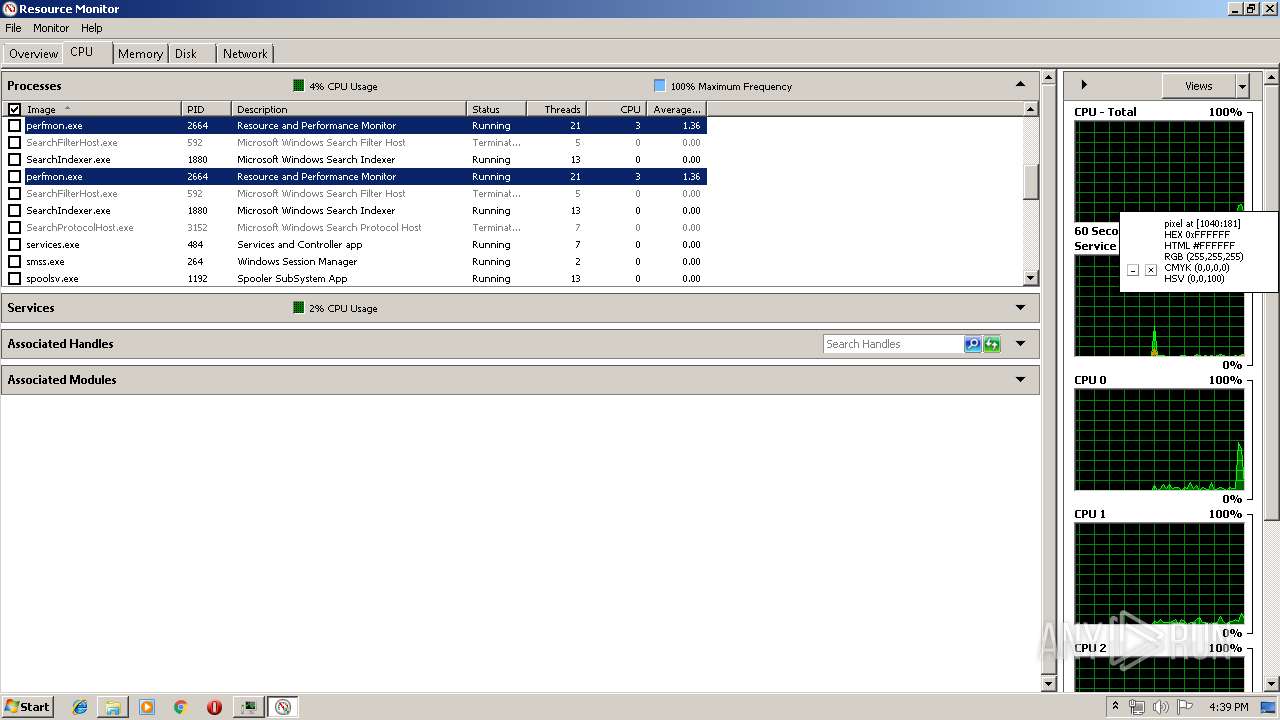
Task: Sort by Threads column header
Action: pyautogui.click(x=556, y=109)
